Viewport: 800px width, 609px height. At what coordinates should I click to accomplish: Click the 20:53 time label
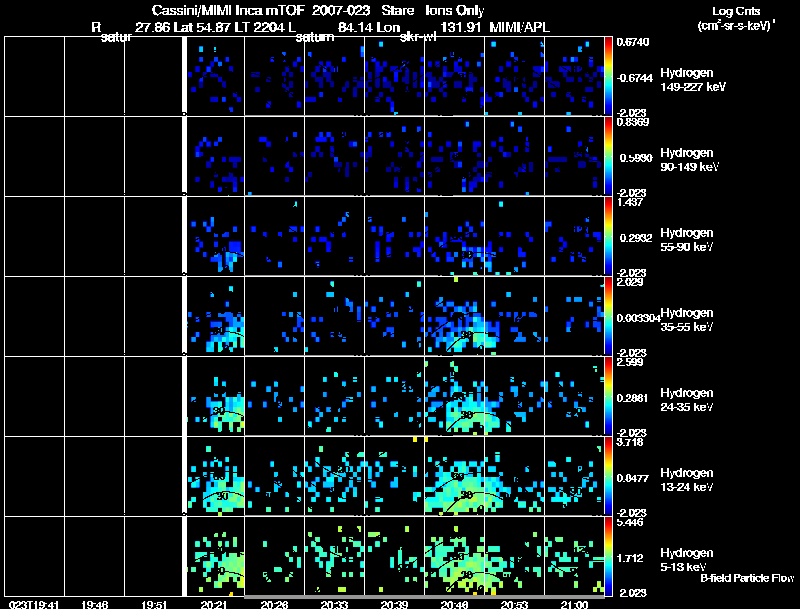pos(514,604)
